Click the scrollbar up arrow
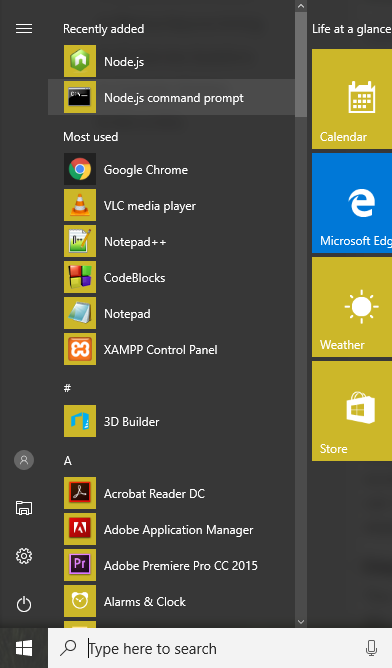 pos(301,6)
